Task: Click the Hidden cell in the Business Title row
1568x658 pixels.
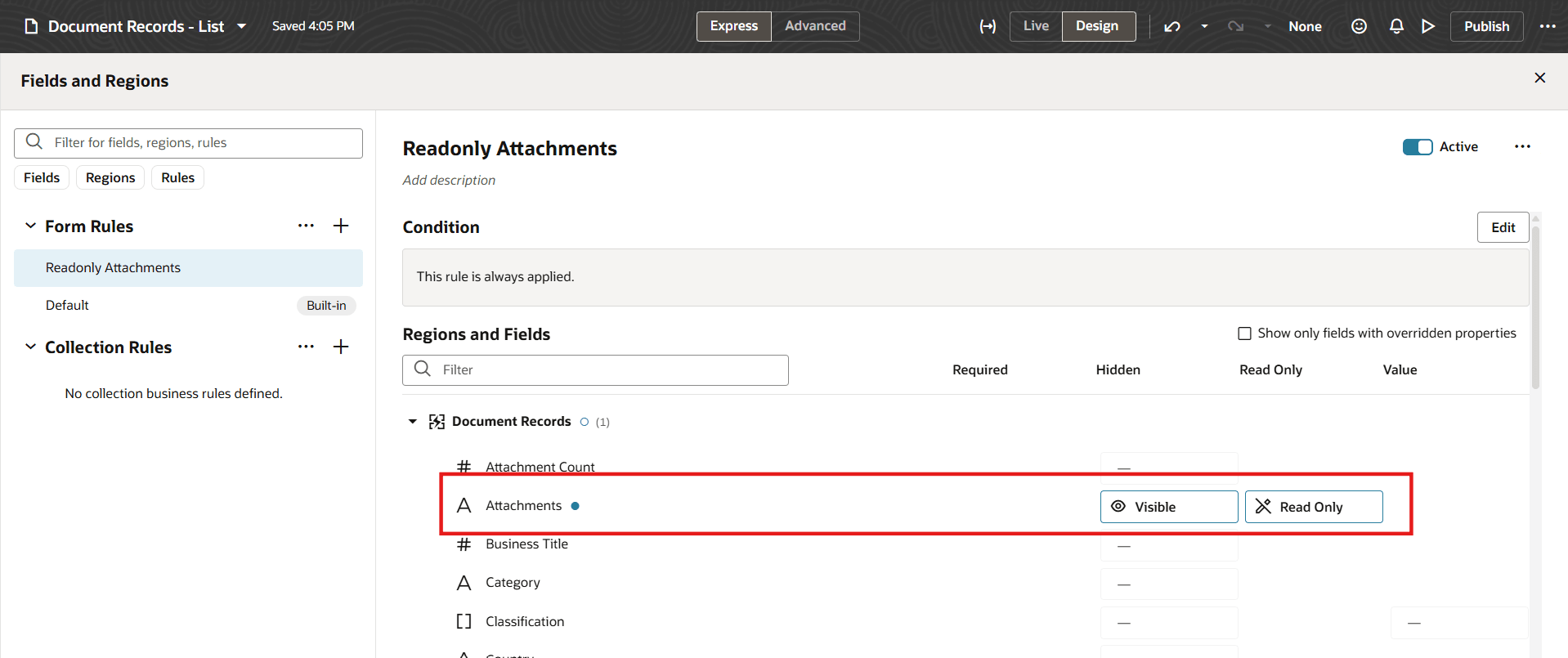Action: point(1169,546)
